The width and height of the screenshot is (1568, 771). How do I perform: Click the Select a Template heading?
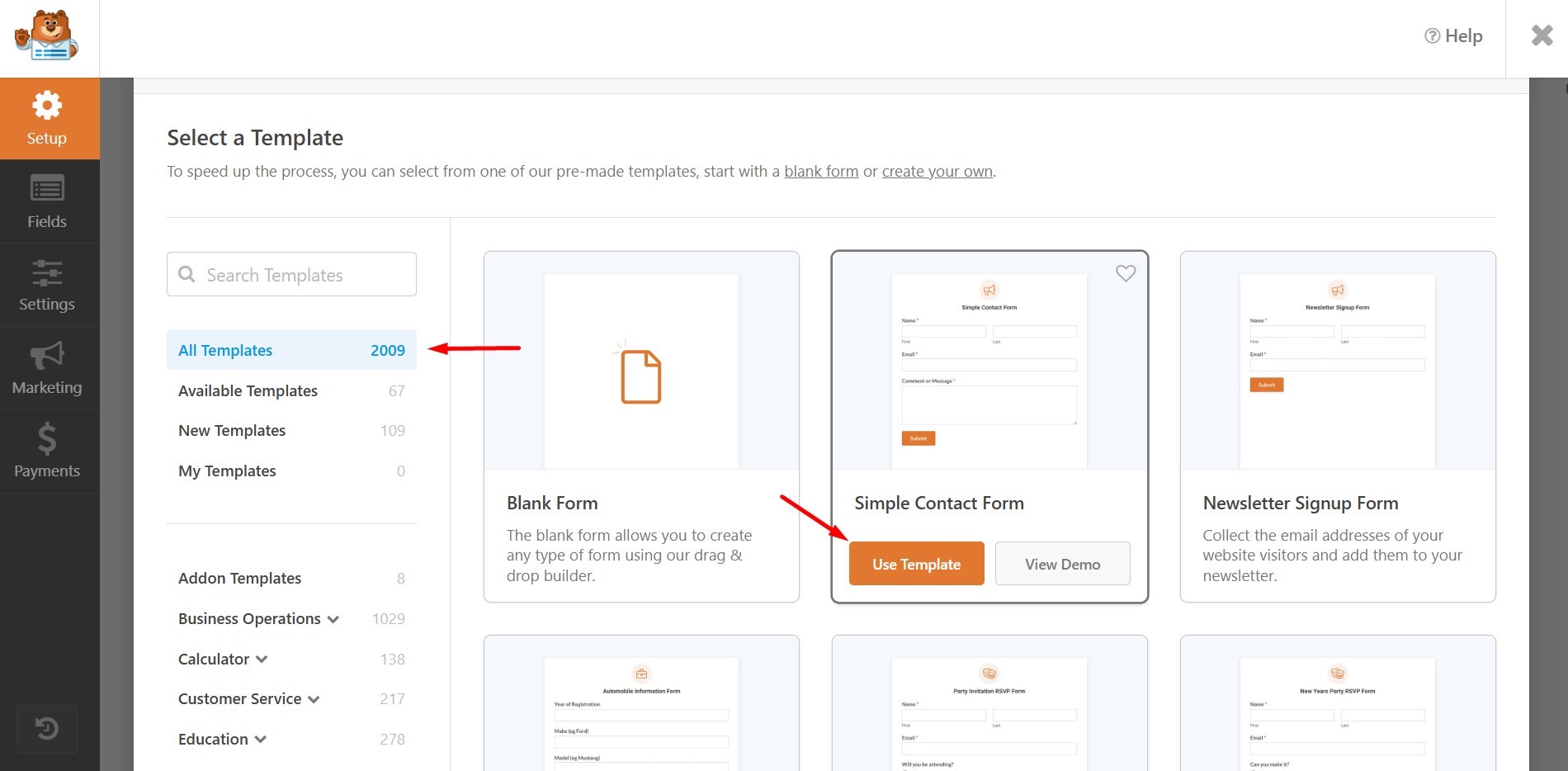click(255, 138)
